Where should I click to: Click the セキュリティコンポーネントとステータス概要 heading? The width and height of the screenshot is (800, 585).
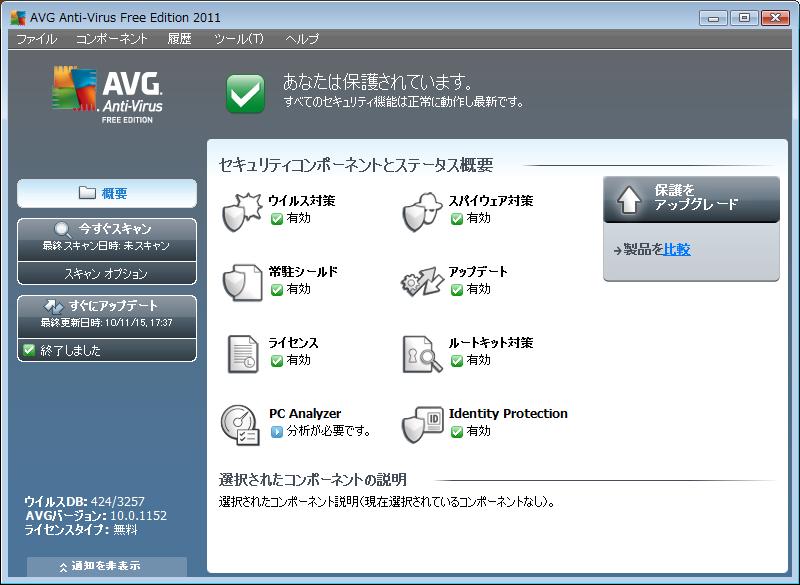(x=356, y=165)
